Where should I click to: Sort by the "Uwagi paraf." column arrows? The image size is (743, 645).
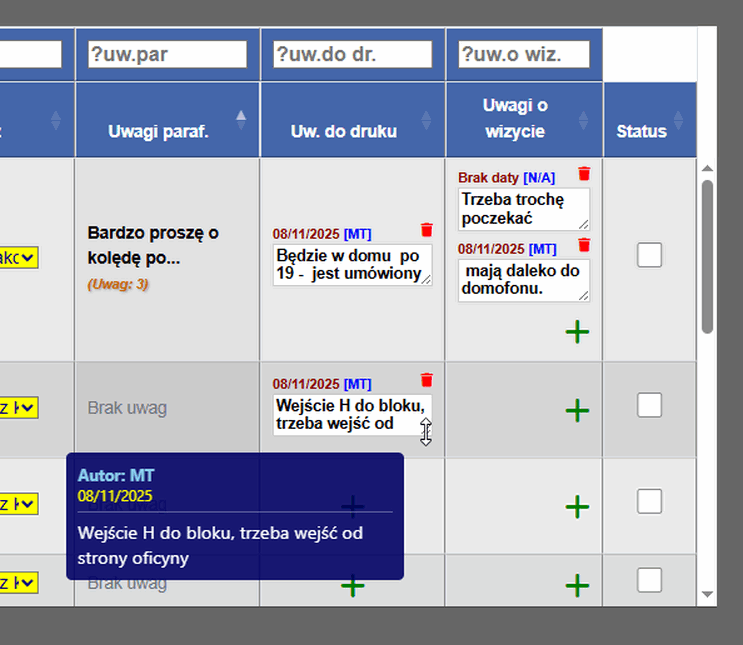240,120
